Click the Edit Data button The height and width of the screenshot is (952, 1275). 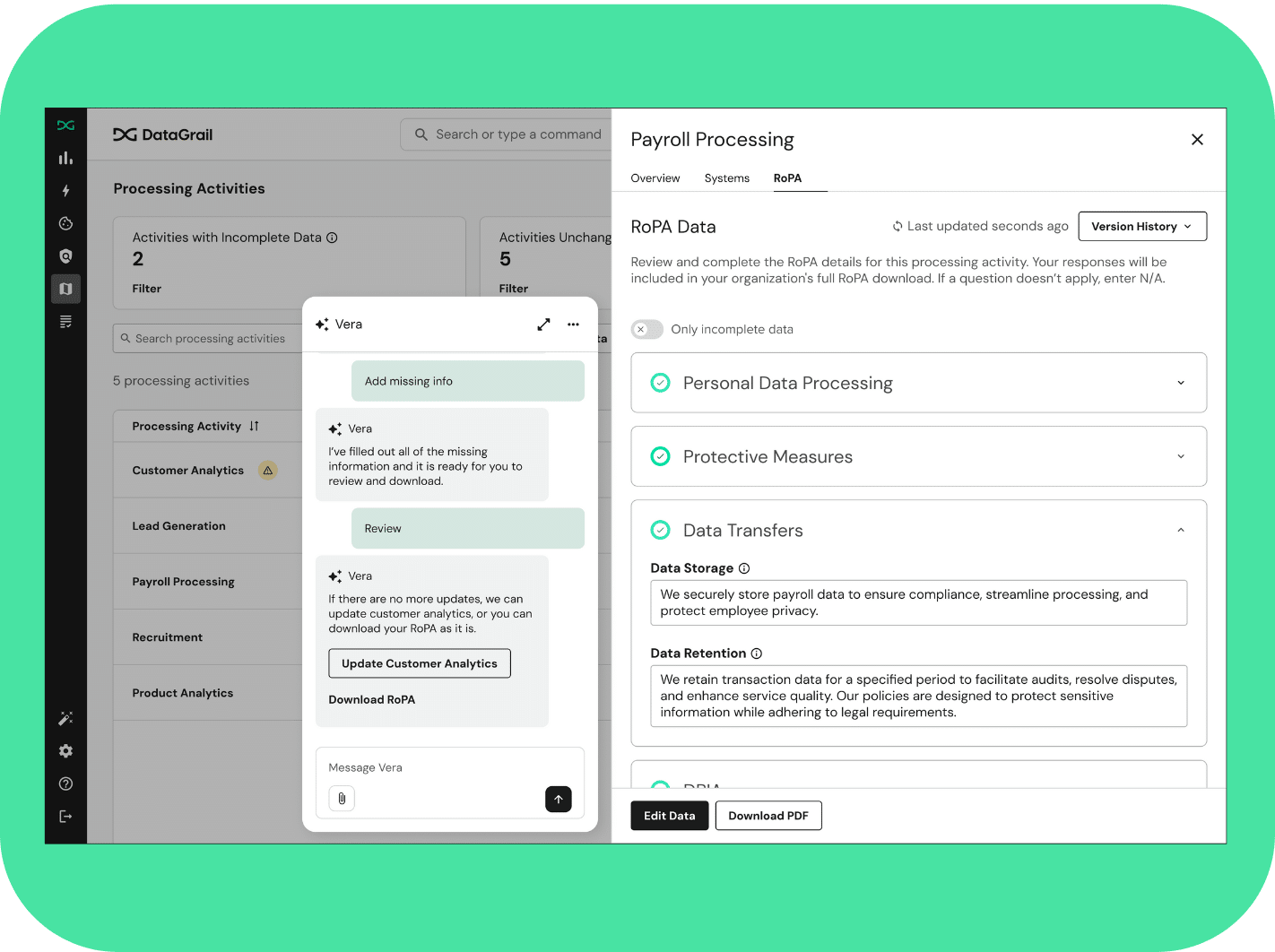[x=669, y=816]
